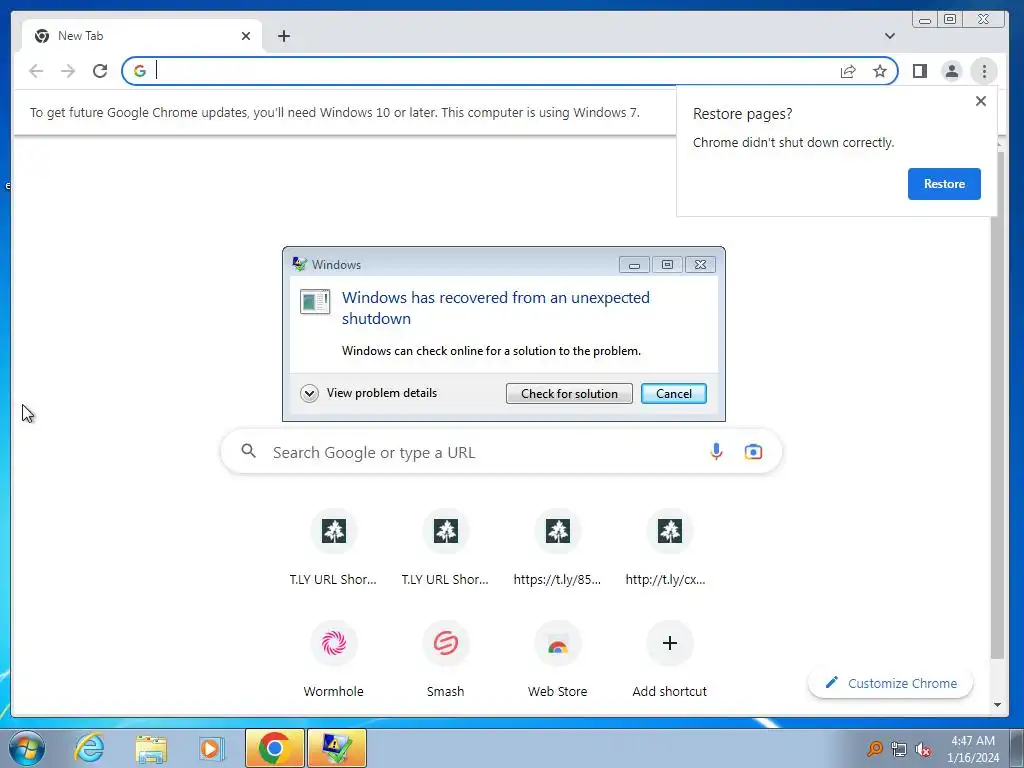The image size is (1024, 768).
Task: Click the Chrome page vertical scrollbar
Action: click(x=997, y=405)
